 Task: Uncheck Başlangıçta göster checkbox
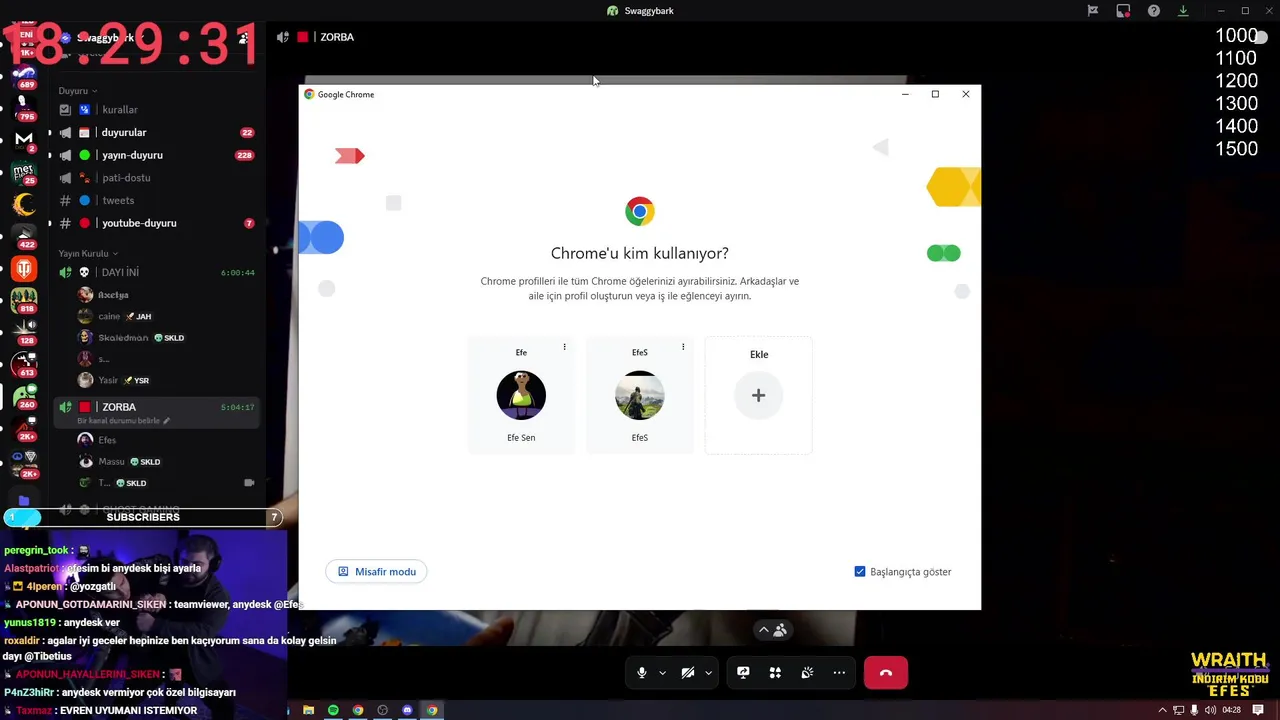coord(860,572)
